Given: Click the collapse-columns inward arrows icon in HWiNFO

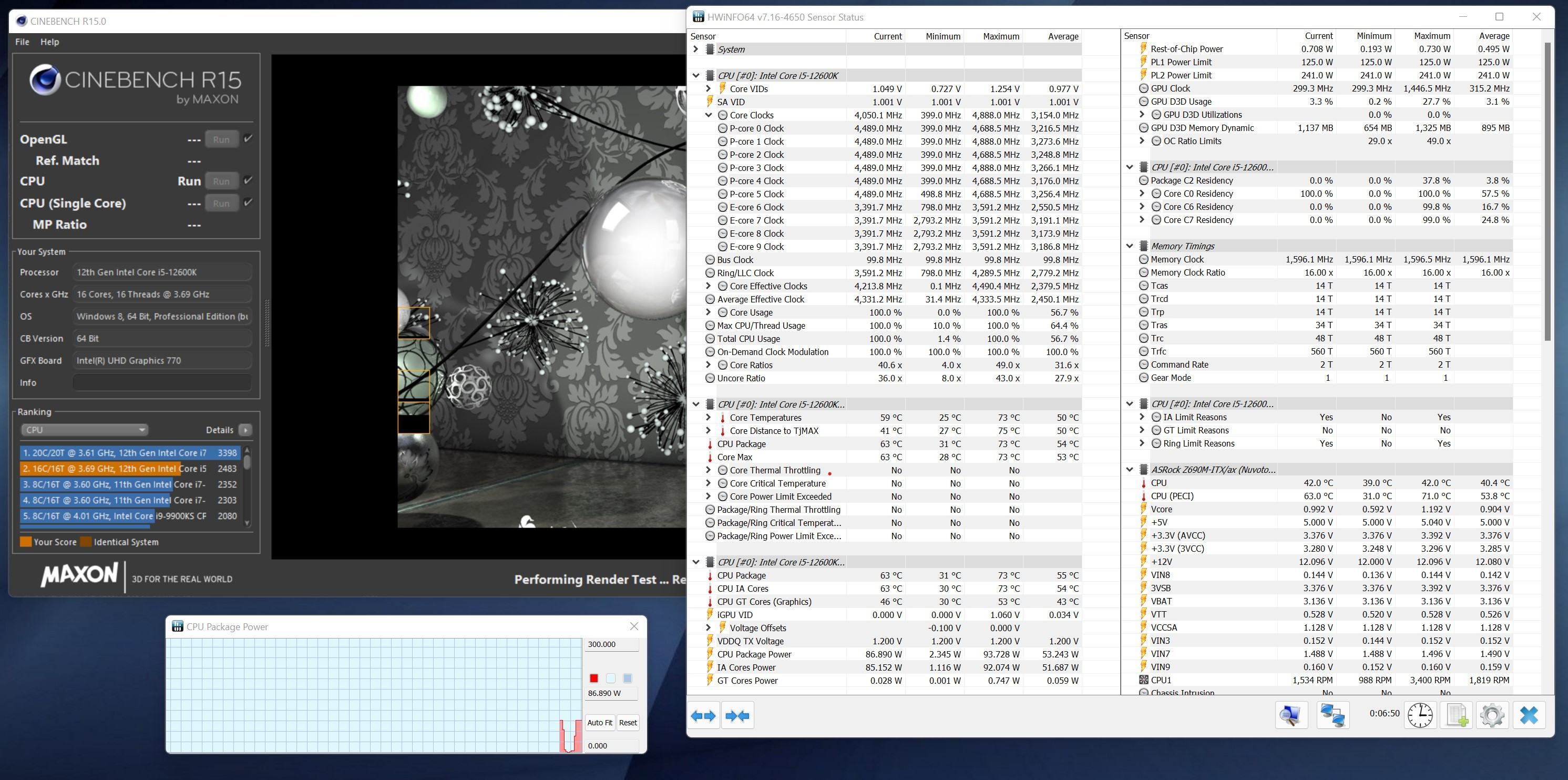Looking at the screenshot, I should 737,716.
